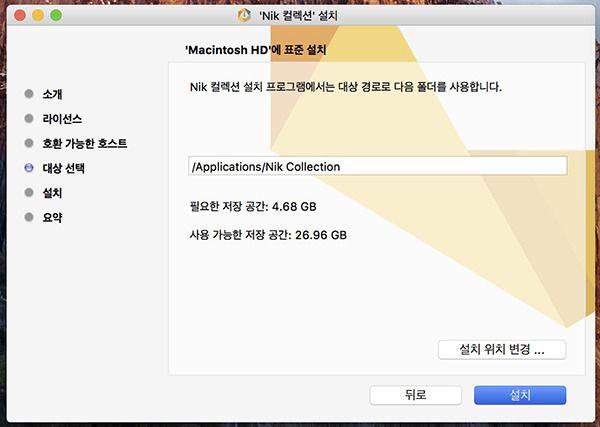The width and height of the screenshot is (600, 427).
Task: Click the 필요한 저장 공간: 4.68 GB text
Action: click(x=253, y=207)
